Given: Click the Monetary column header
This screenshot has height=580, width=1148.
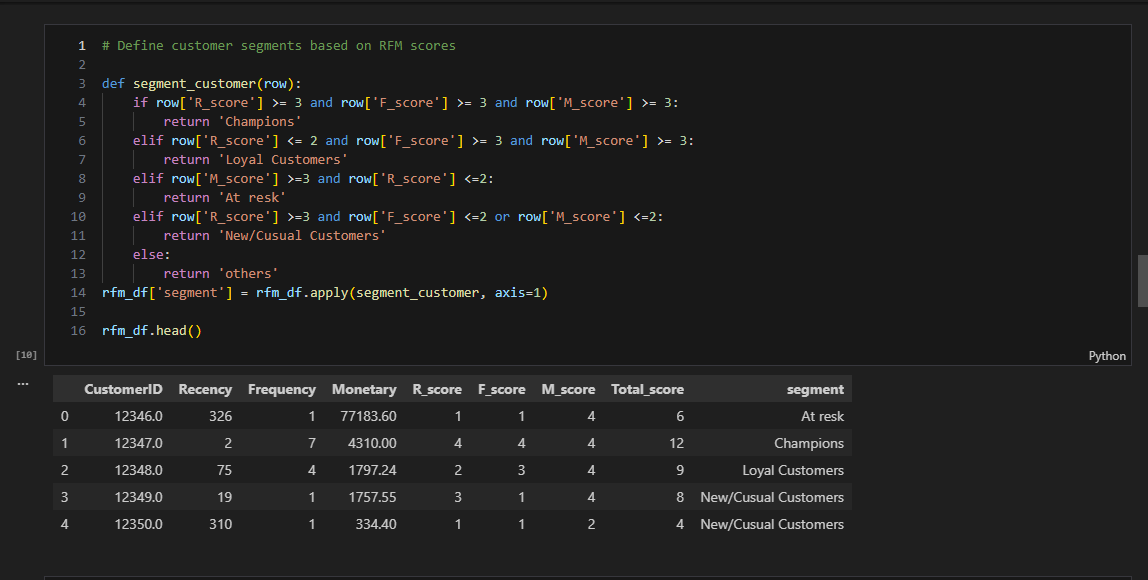Looking at the screenshot, I should coord(363,389).
